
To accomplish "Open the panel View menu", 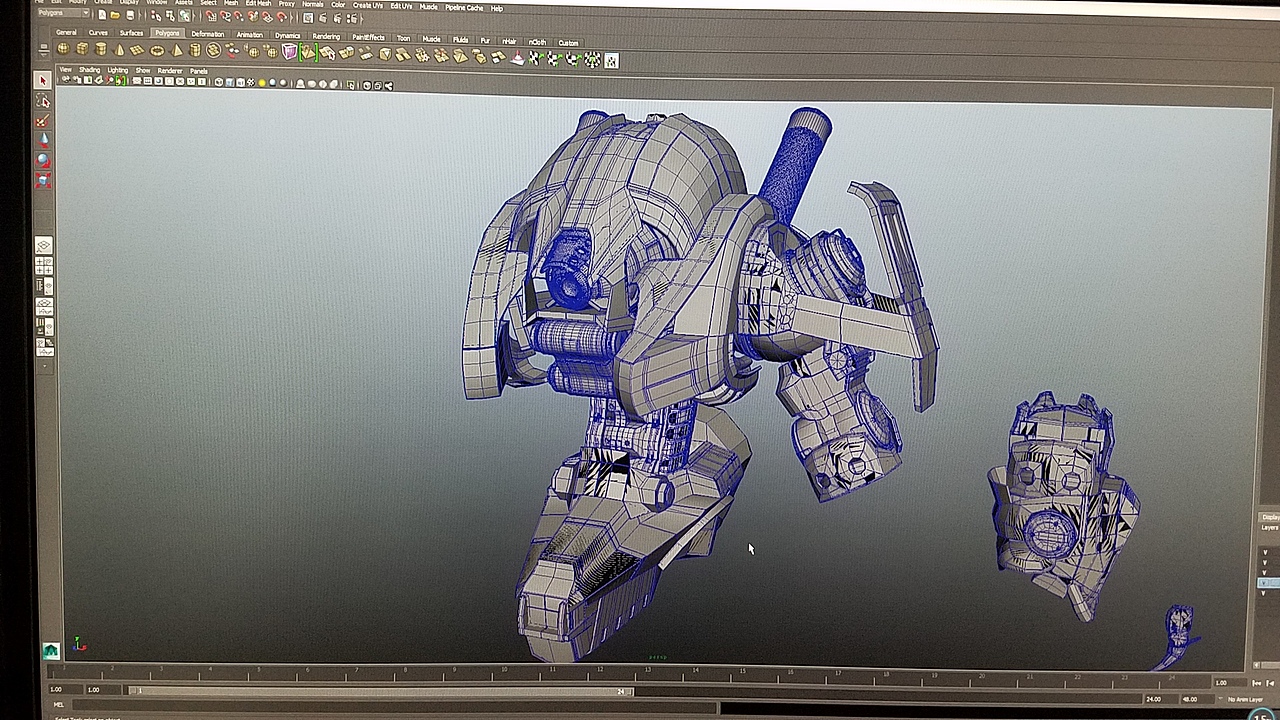I will click(x=66, y=69).
